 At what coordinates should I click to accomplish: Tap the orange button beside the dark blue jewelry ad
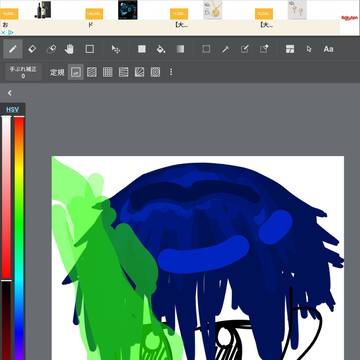pyautogui.click(x=94, y=14)
